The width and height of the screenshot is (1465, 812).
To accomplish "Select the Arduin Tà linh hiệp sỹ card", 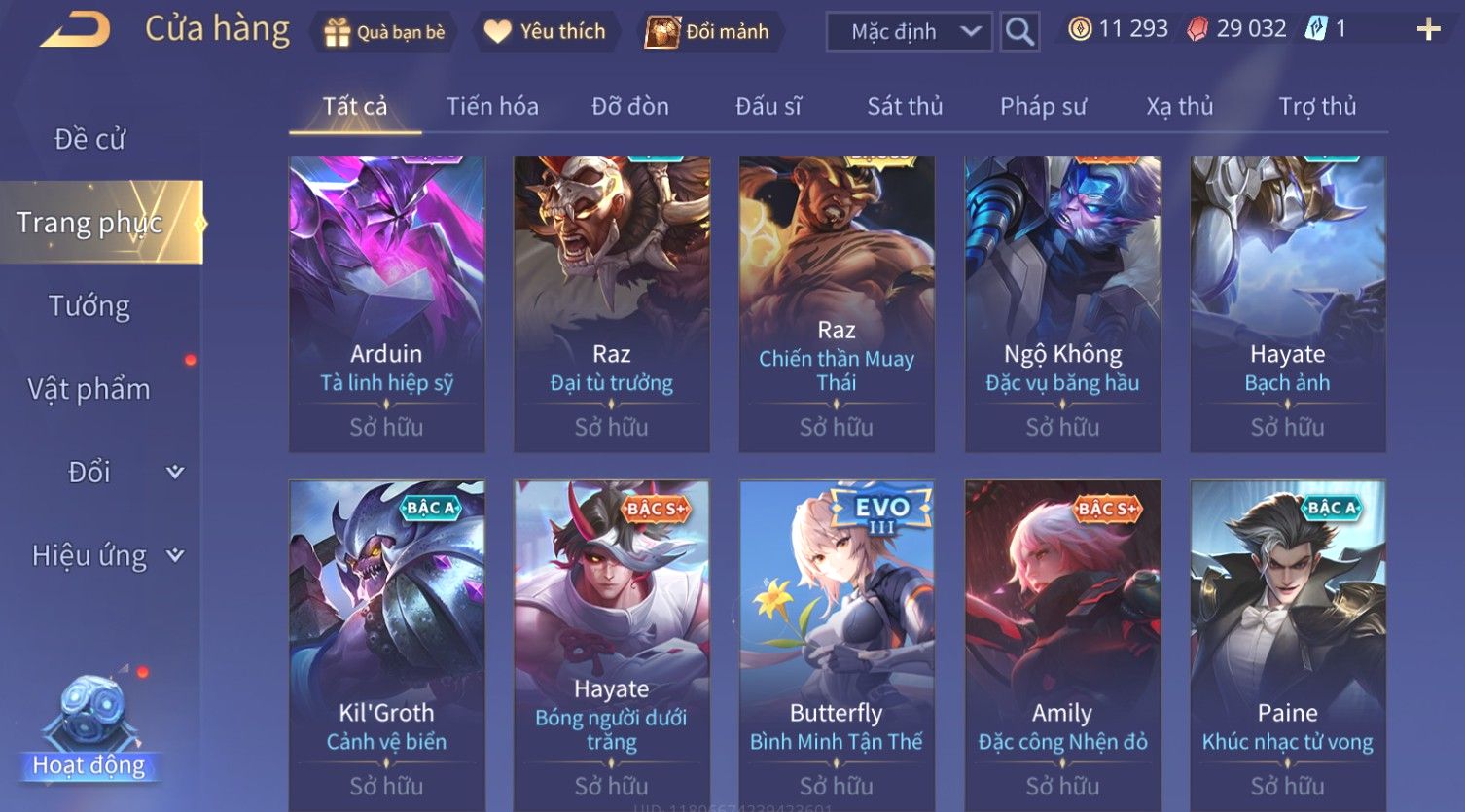I will (387, 303).
